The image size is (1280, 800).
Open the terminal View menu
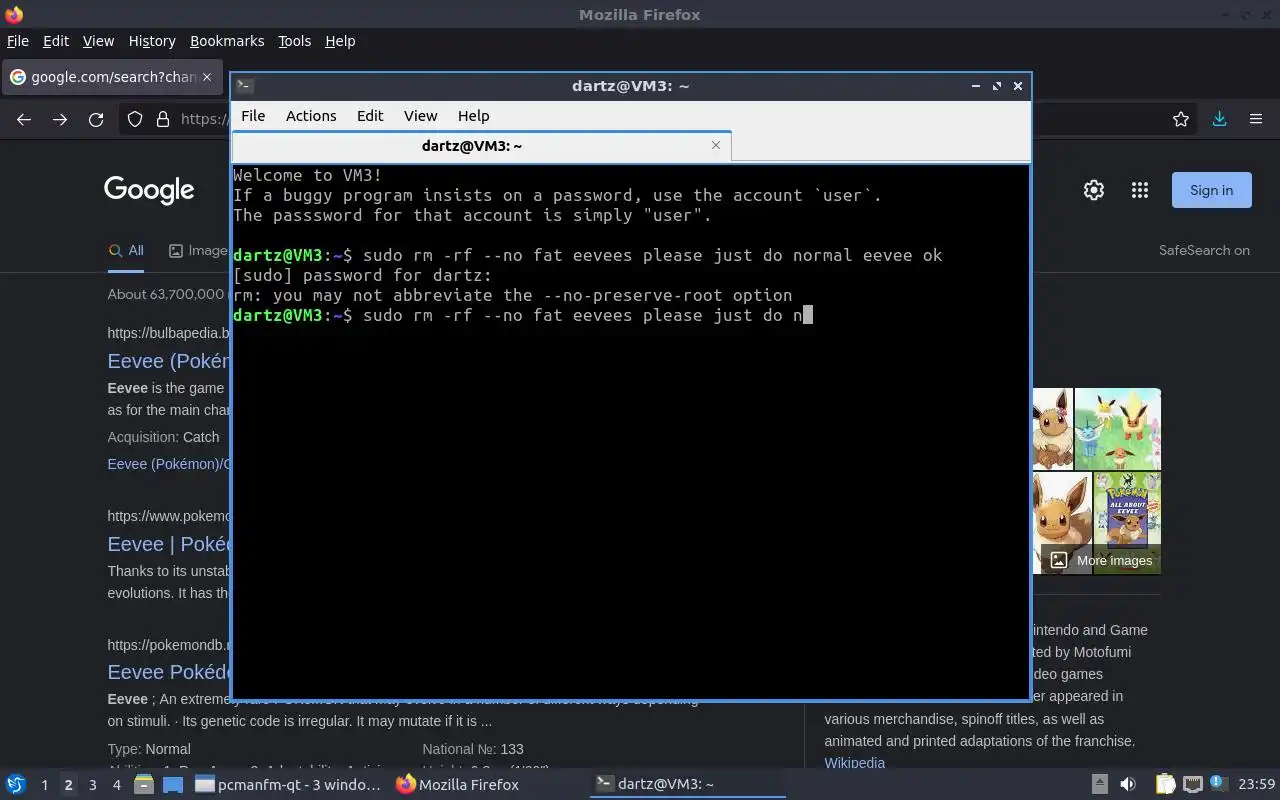[420, 116]
